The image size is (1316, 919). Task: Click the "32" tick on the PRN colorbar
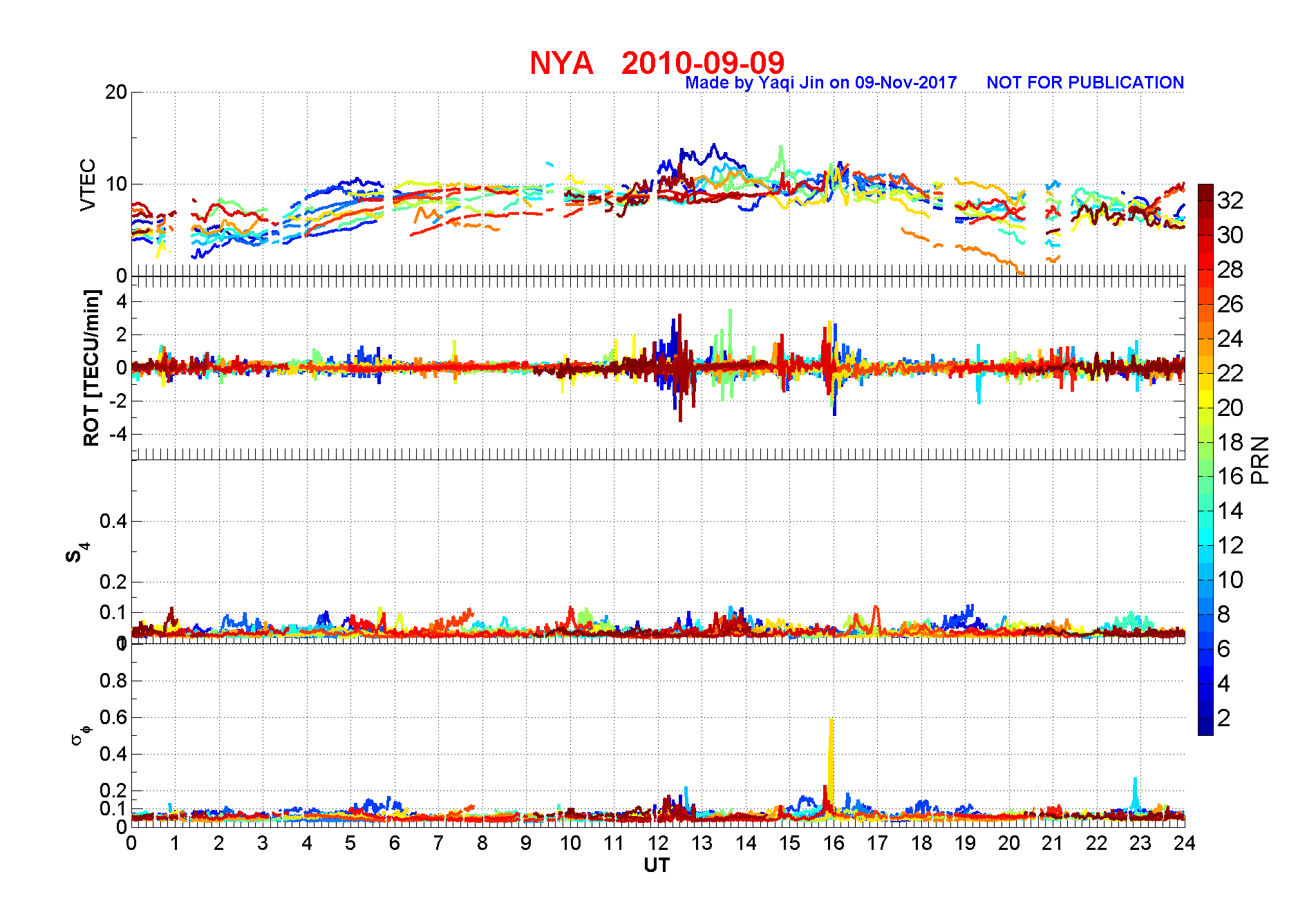(1230, 200)
